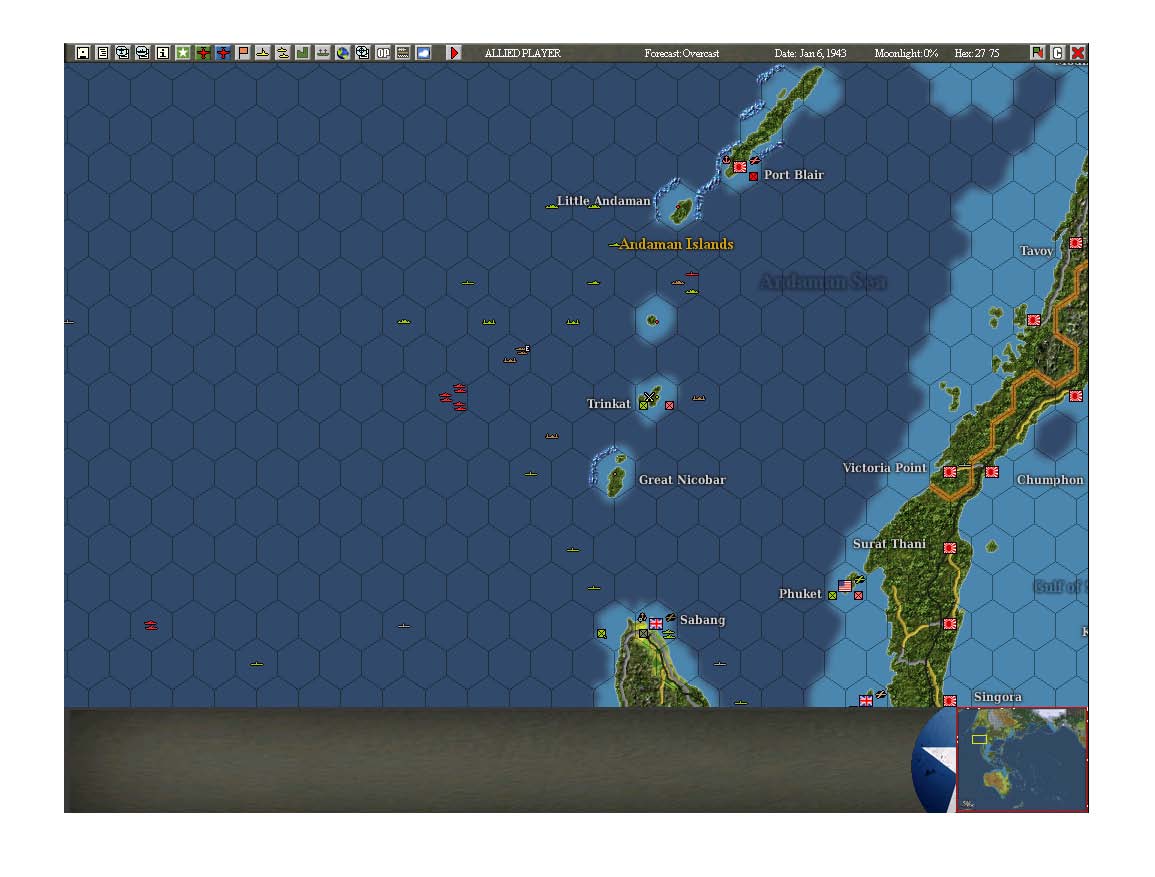Click the red plane on blue background icon

coord(222,53)
